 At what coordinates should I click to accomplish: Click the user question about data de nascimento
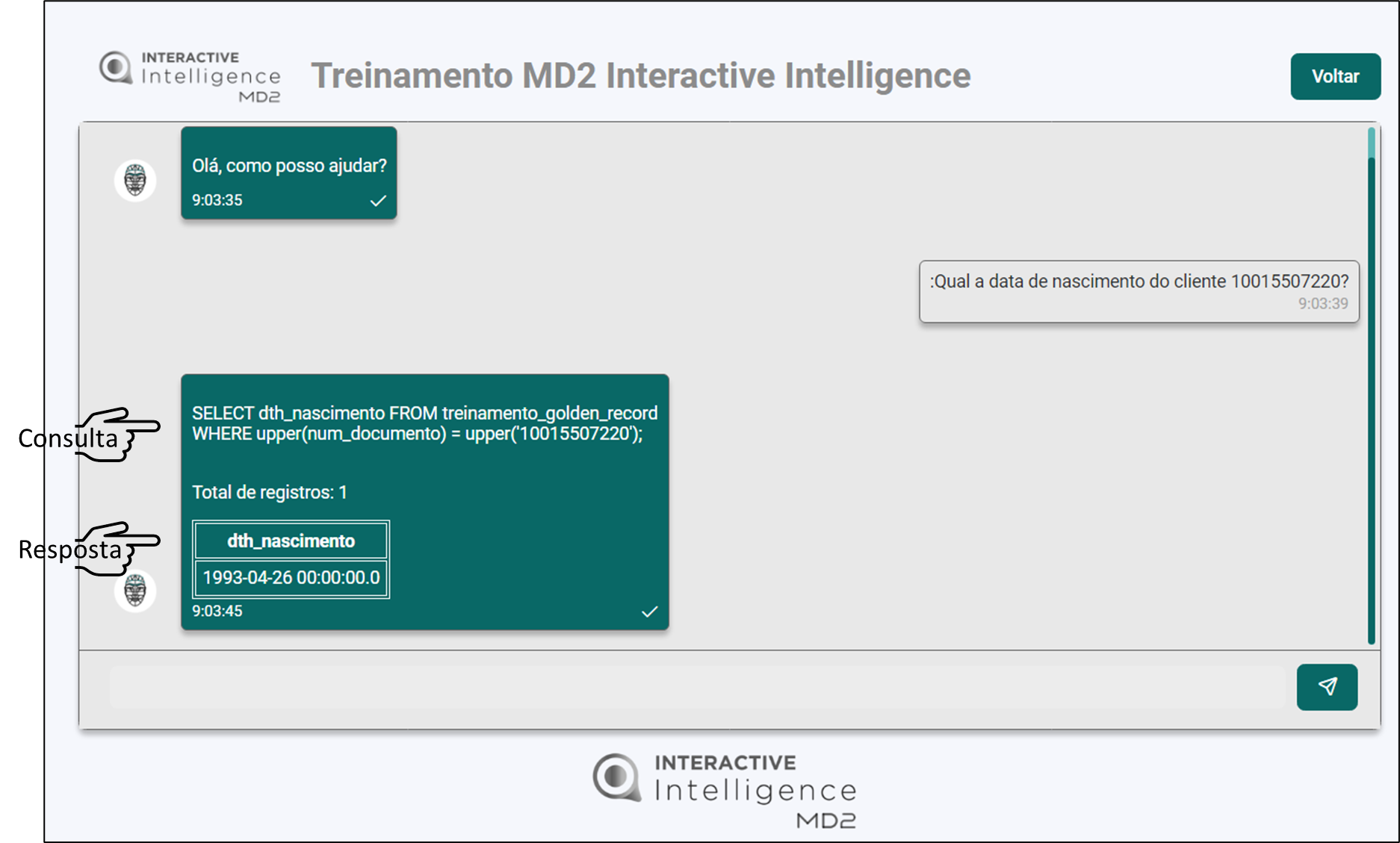[1139, 281]
